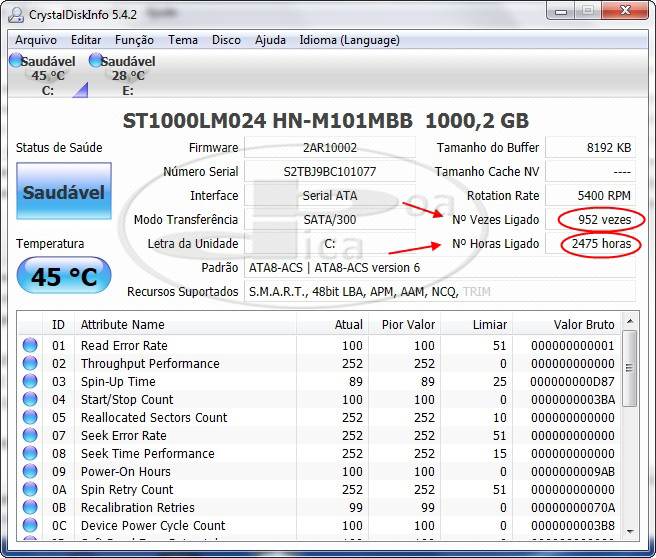Click the Rotation Rate field 5400 RPM
This screenshot has height=558, width=656.
point(590,195)
